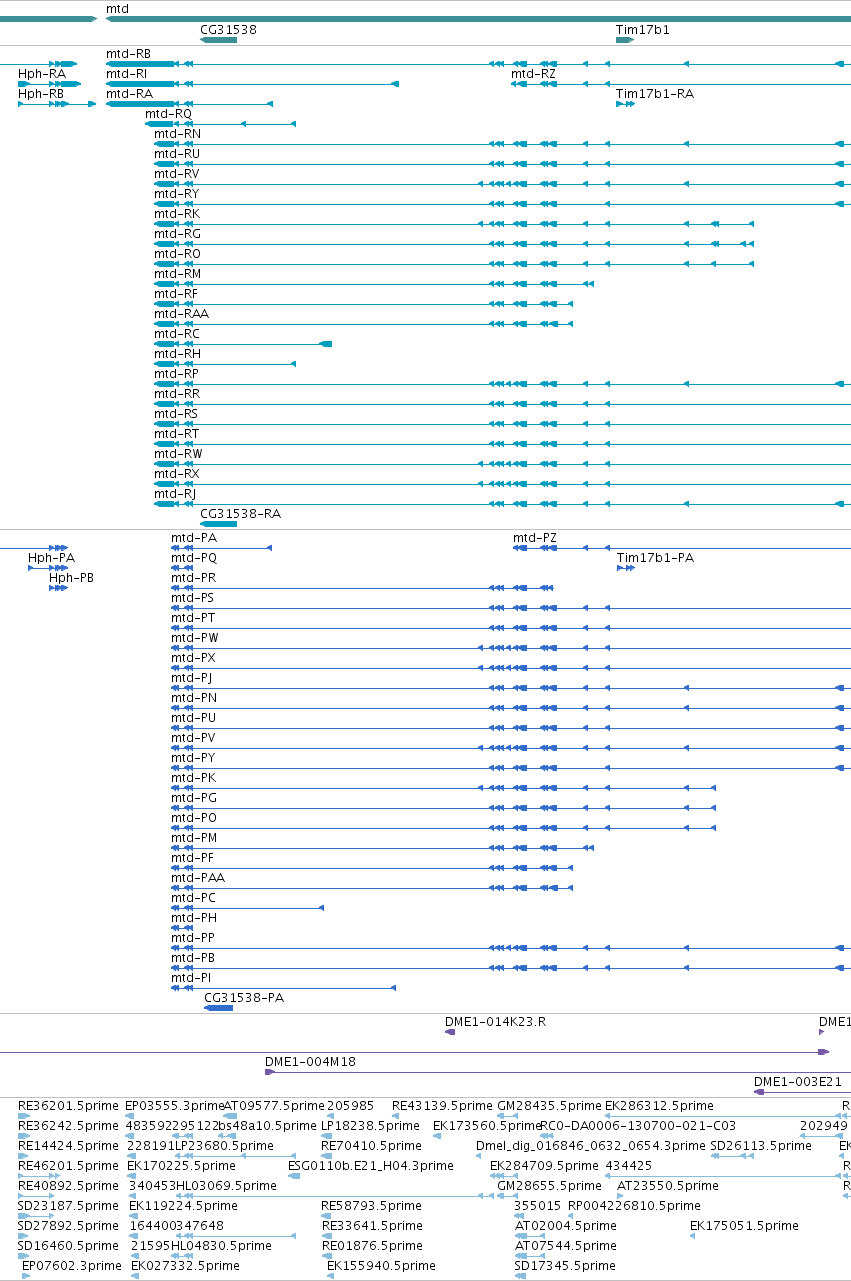851x1281 pixels.
Task: Click the RE70410.5prime EST label
Action: (371, 1146)
